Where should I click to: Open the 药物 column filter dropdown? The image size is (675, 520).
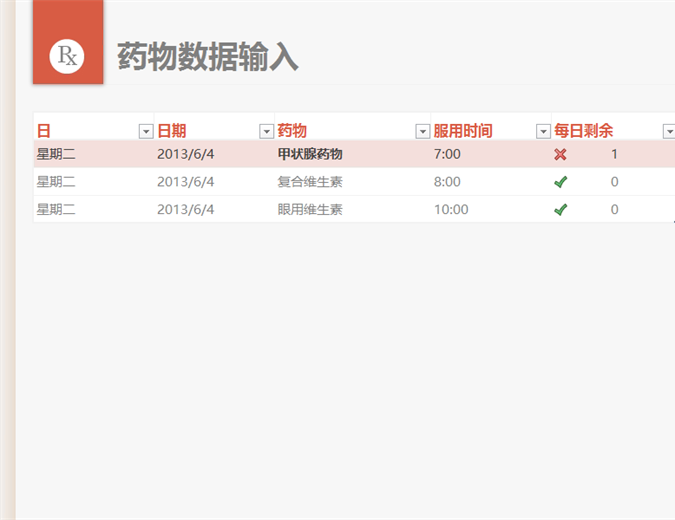pos(423,131)
